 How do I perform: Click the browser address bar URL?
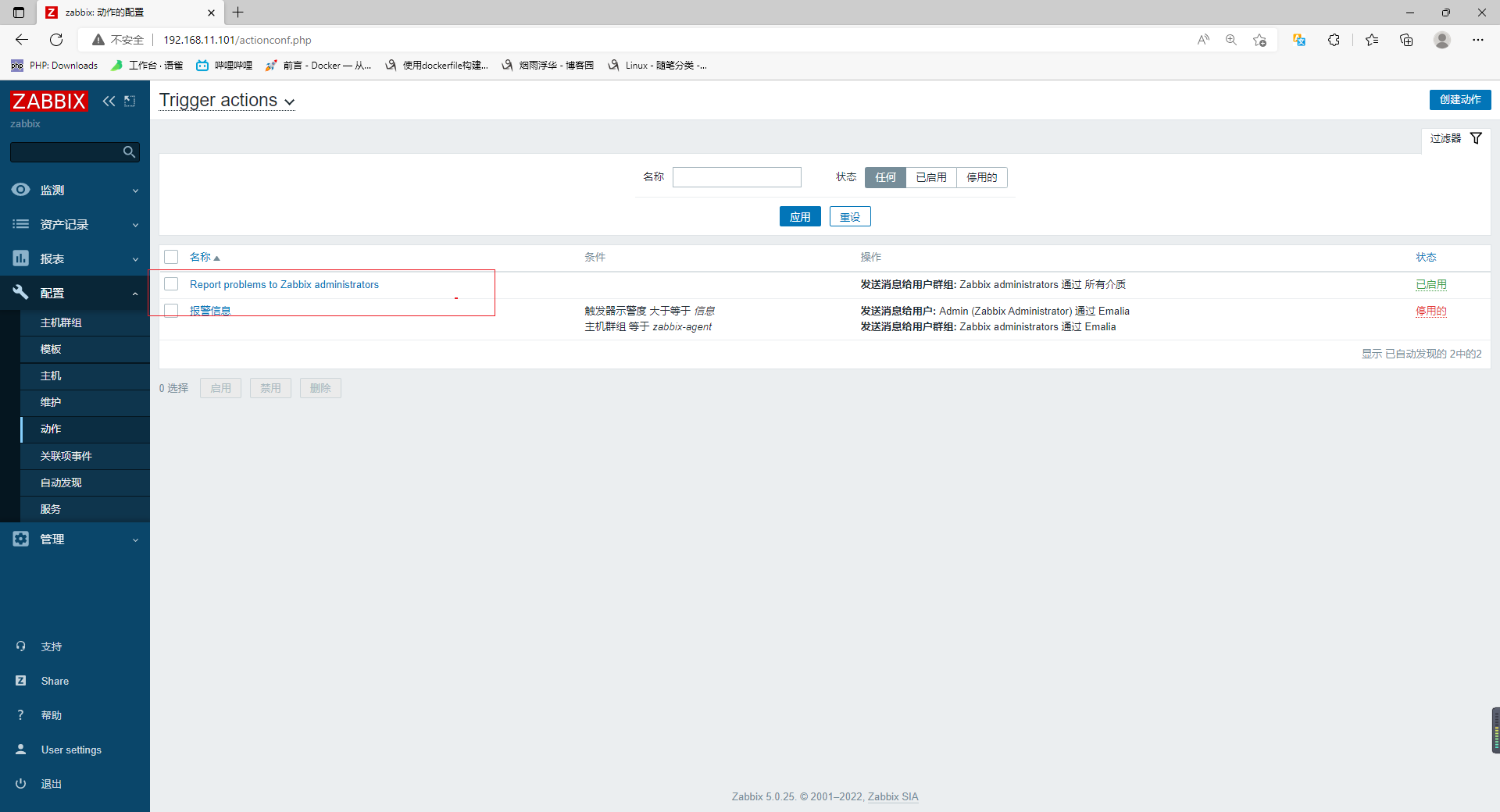pyautogui.click(x=237, y=40)
